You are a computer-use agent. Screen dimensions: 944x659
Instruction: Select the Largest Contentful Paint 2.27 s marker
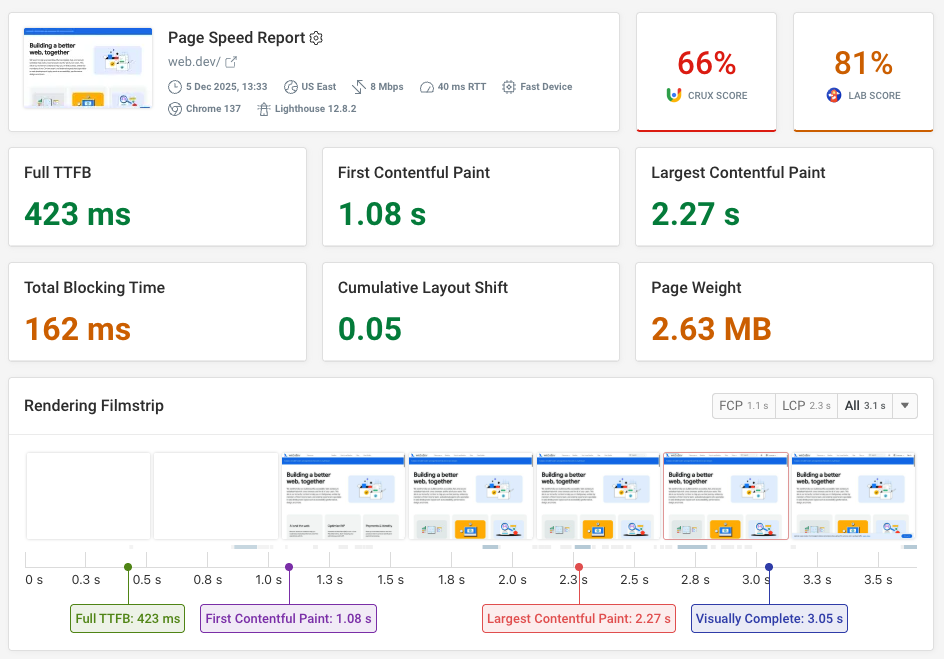point(578,618)
